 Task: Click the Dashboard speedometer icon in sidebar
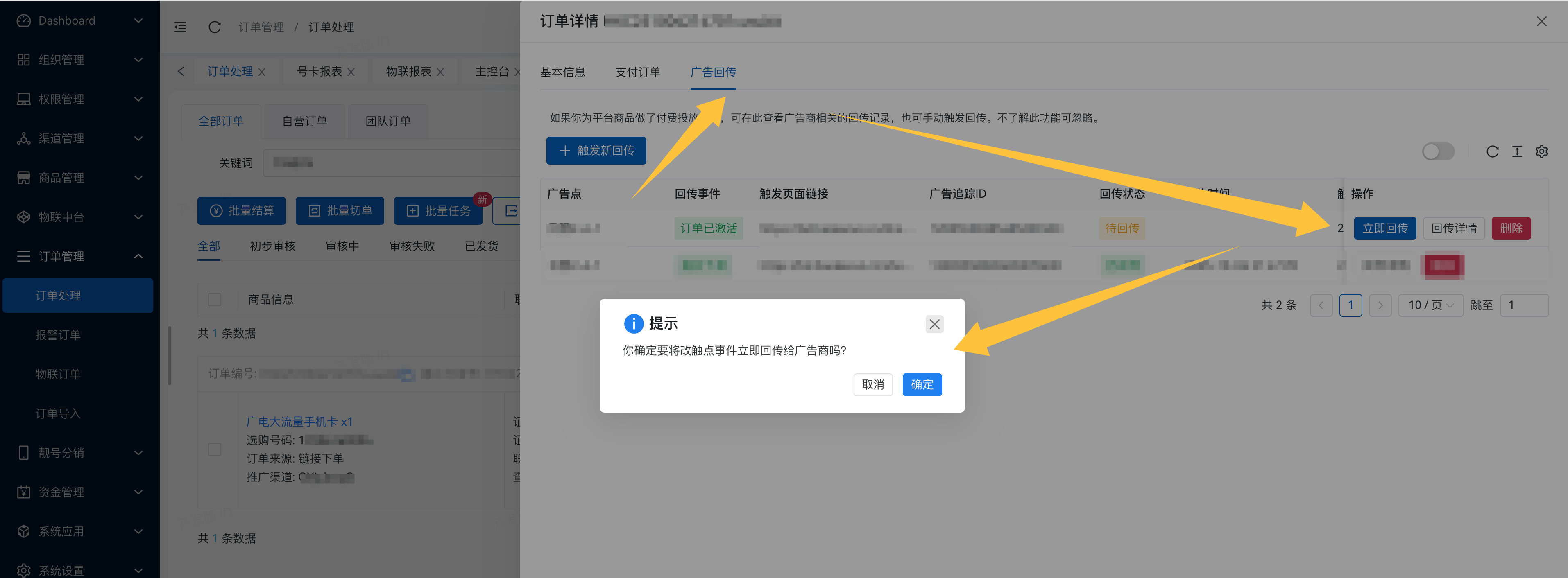click(23, 20)
